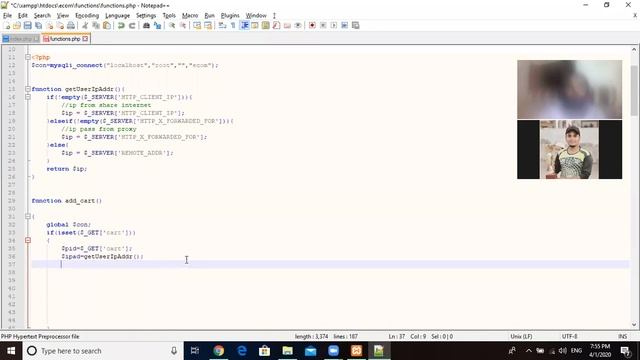Viewport: 640px width, 360px height.
Task: Open the Encoding menu
Action: pos(87,16)
